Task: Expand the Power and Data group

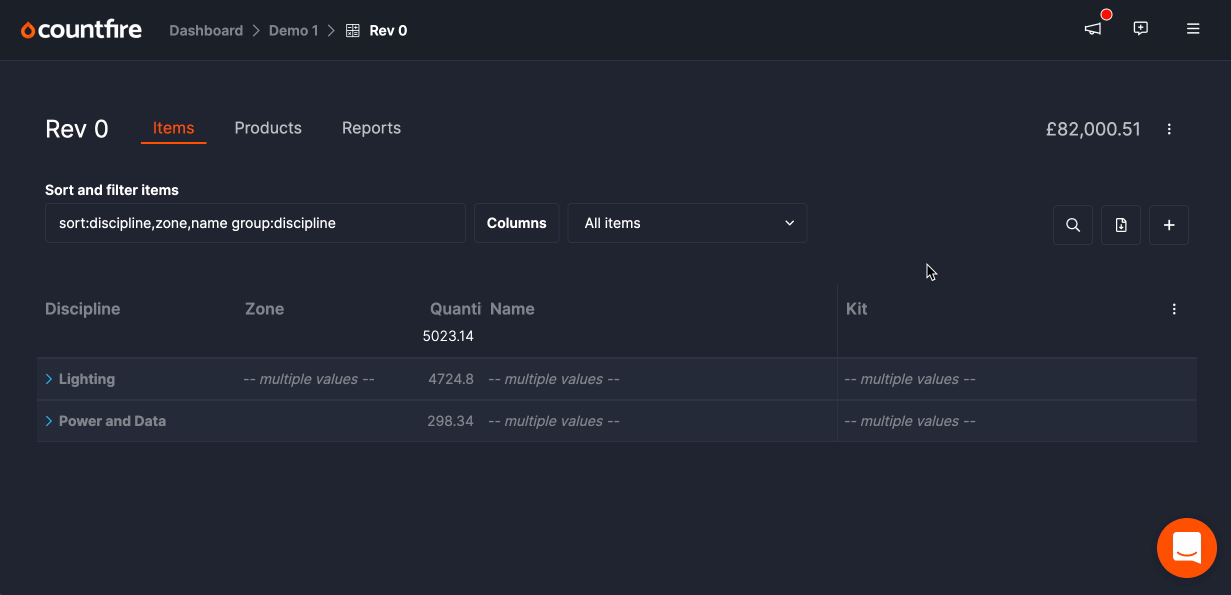Action: pos(49,421)
